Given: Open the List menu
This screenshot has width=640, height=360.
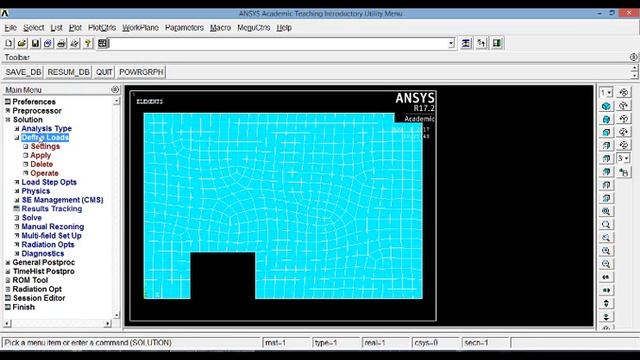Looking at the screenshot, I should 56,28.
